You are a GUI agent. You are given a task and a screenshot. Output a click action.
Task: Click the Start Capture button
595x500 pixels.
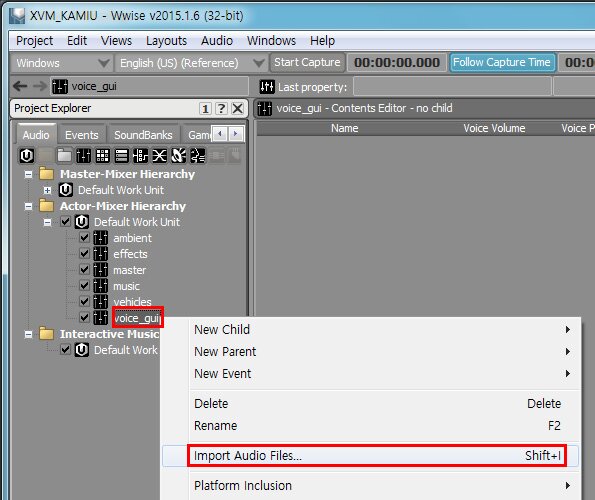pos(307,62)
